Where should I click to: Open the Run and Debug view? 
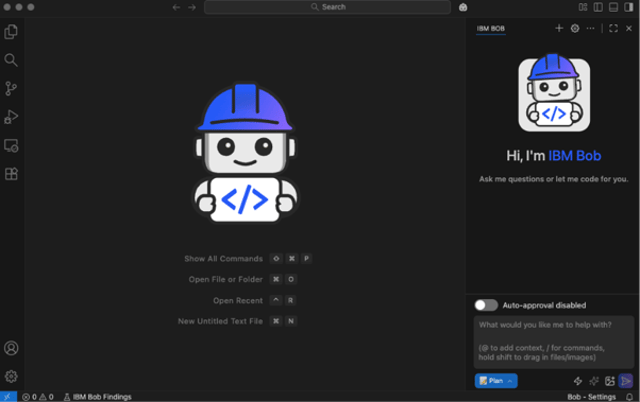pyautogui.click(x=11, y=117)
